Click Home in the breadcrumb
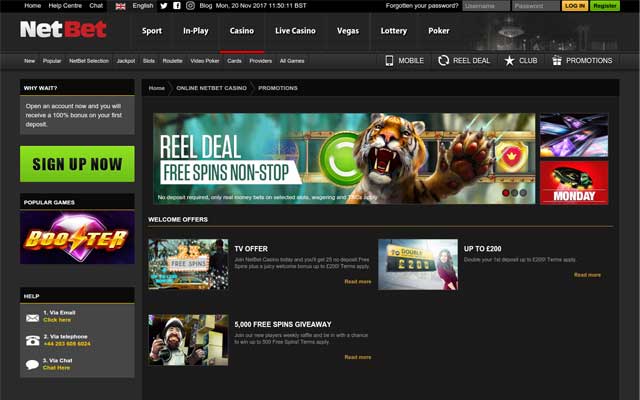This screenshot has height=400, width=640. (x=156, y=88)
